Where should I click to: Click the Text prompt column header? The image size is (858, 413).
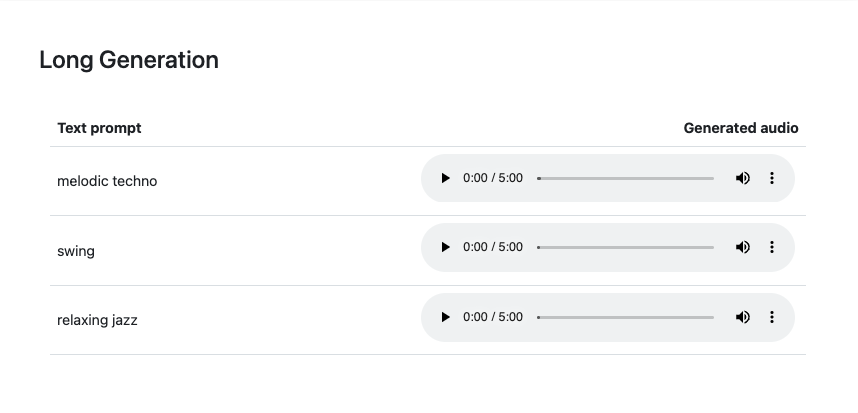click(x=99, y=128)
